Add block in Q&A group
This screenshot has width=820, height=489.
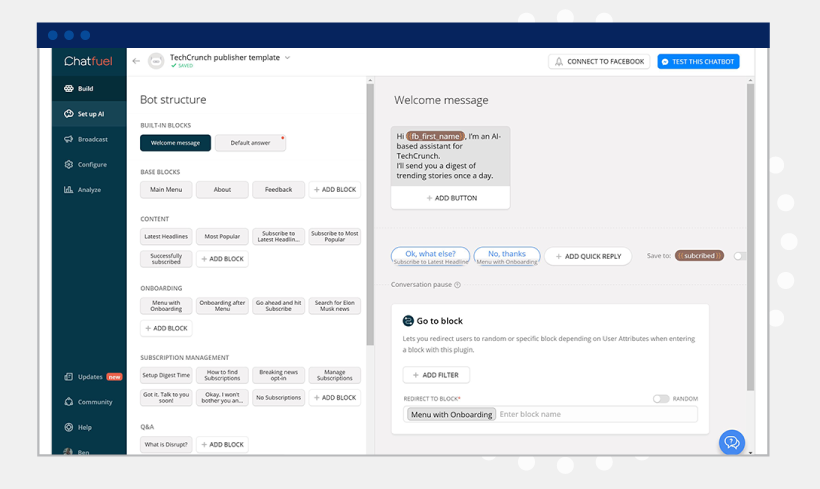tap(222, 445)
